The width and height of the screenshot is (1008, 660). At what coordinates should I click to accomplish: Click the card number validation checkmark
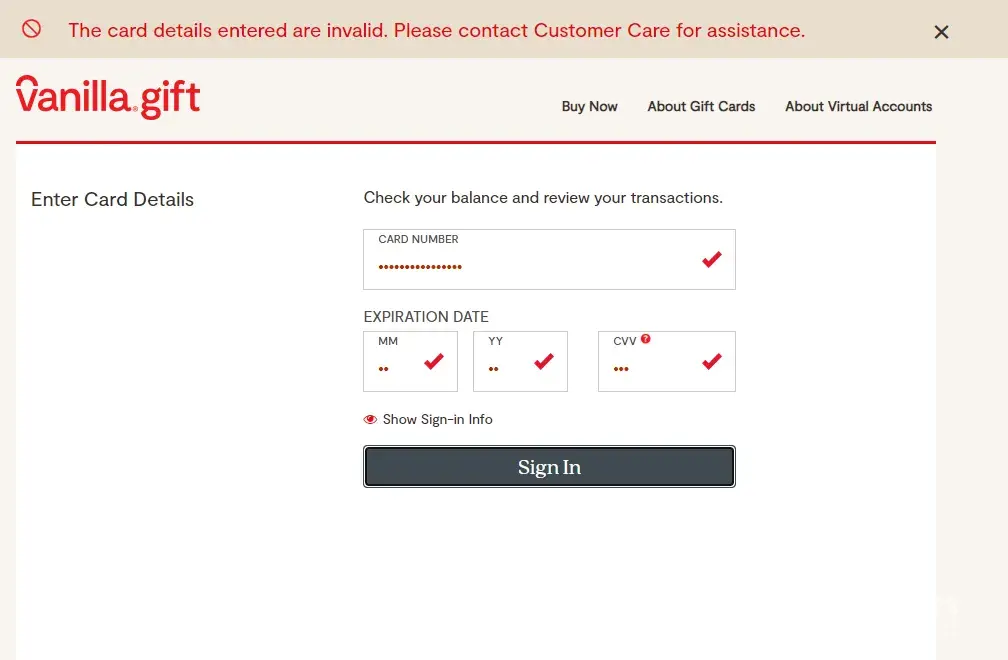712,260
